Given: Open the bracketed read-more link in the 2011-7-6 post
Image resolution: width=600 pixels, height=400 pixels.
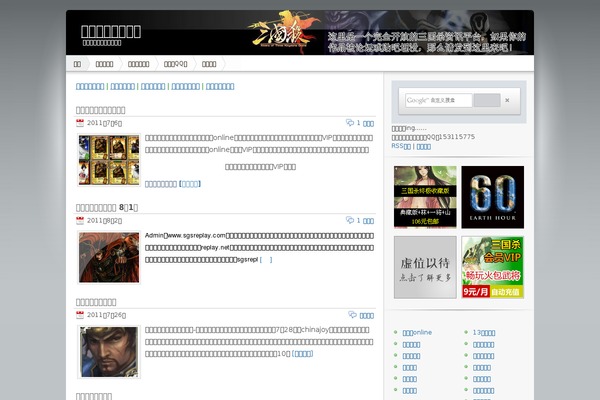Looking at the screenshot, I should [190, 184].
